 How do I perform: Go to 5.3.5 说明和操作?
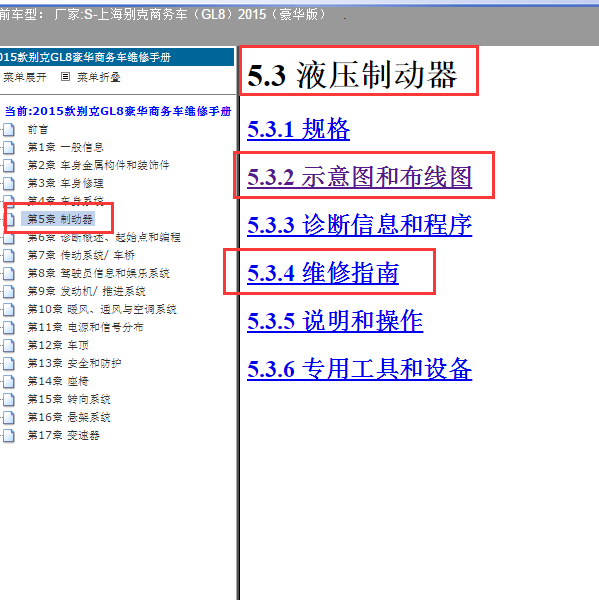point(335,321)
